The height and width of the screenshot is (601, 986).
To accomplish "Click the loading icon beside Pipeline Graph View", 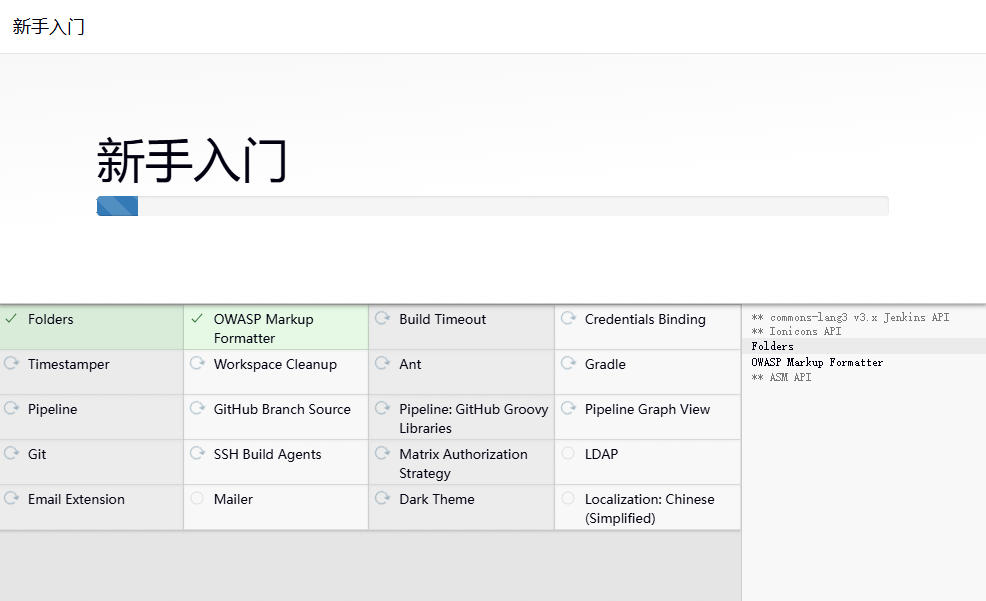I will tap(568, 409).
